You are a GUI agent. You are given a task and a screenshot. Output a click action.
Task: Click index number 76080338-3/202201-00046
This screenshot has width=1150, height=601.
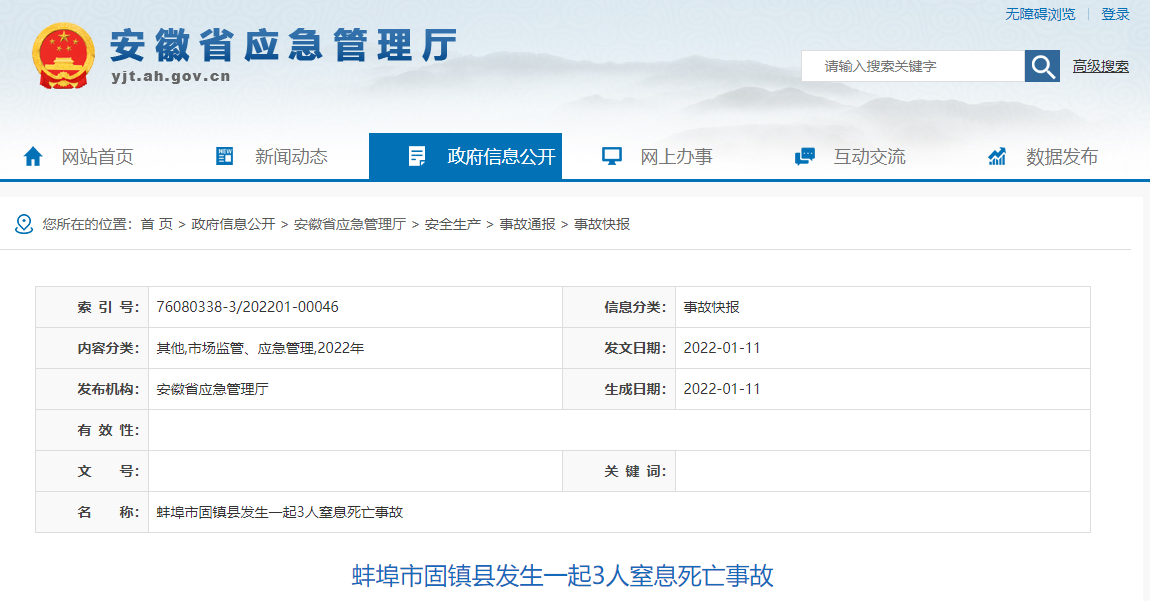tap(247, 307)
